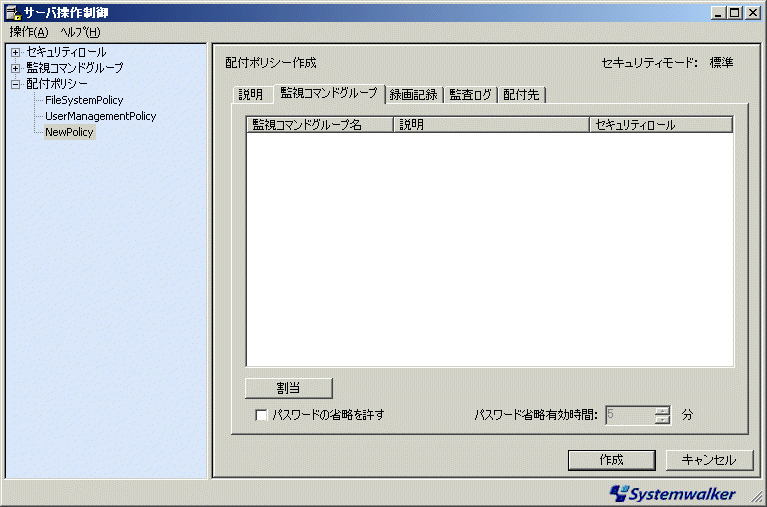Click the 作成 button
Viewport: 767px width, 507px height.
pos(611,460)
